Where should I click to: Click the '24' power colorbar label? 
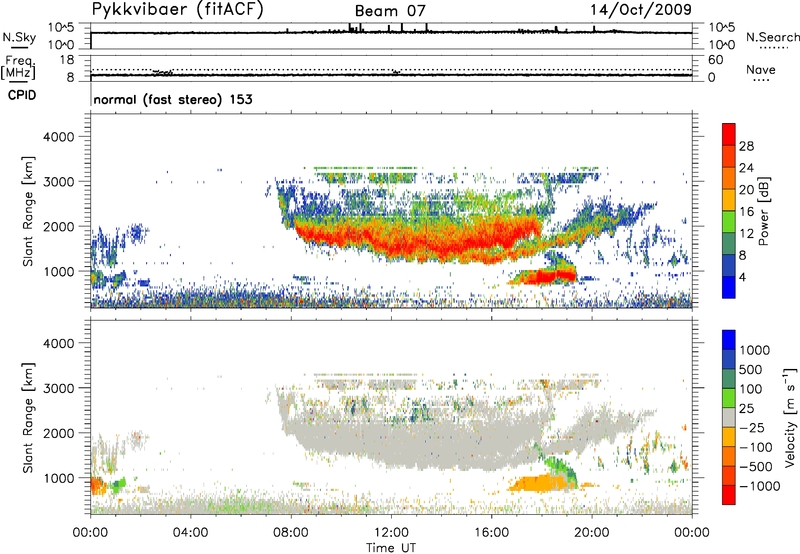746,168
